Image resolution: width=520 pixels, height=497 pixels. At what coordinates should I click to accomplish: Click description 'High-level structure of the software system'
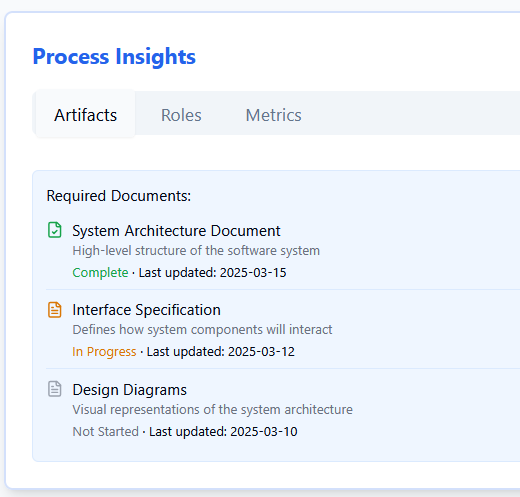point(196,251)
